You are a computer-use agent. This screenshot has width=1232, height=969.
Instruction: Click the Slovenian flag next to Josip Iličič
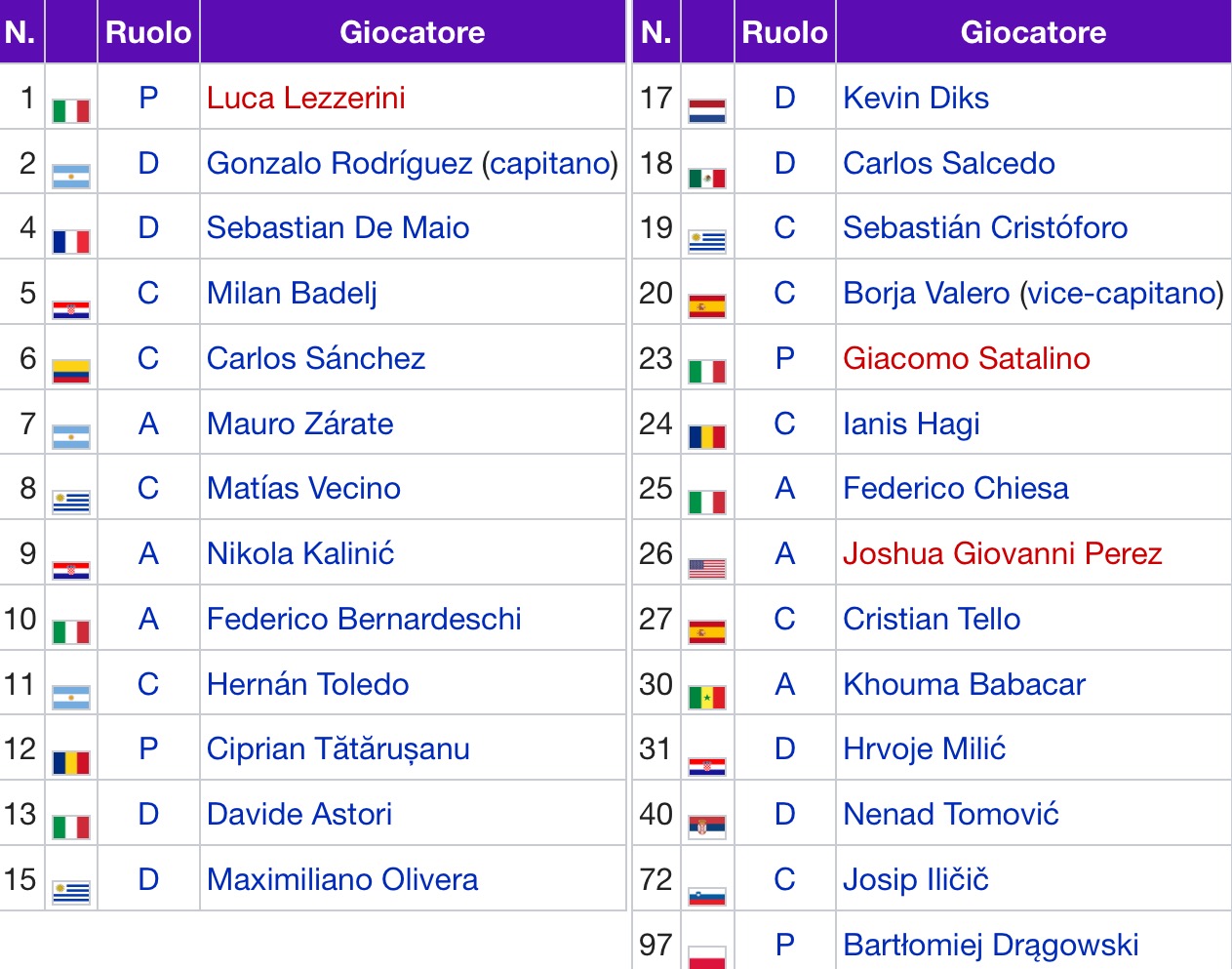[707, 895]
